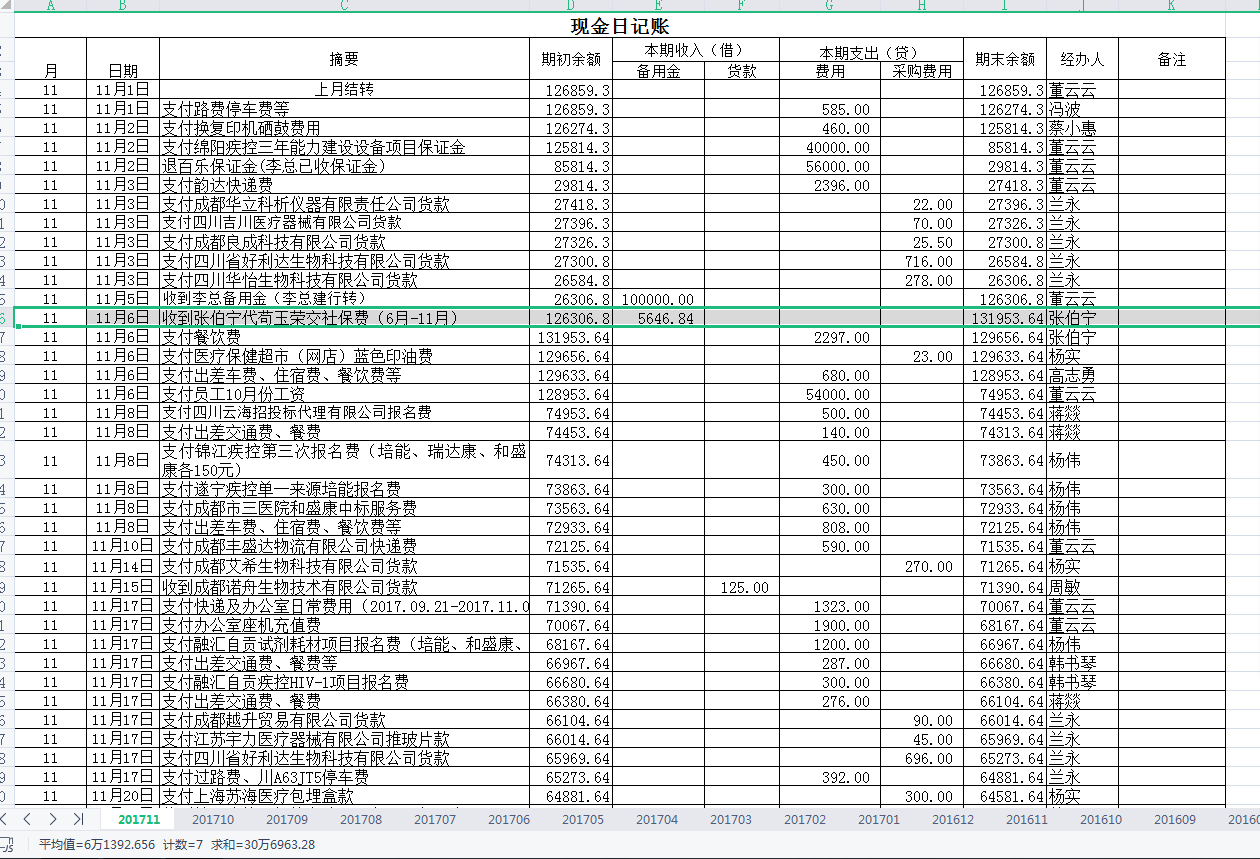Select cell 支付员工10月份工资

[344, 394]
